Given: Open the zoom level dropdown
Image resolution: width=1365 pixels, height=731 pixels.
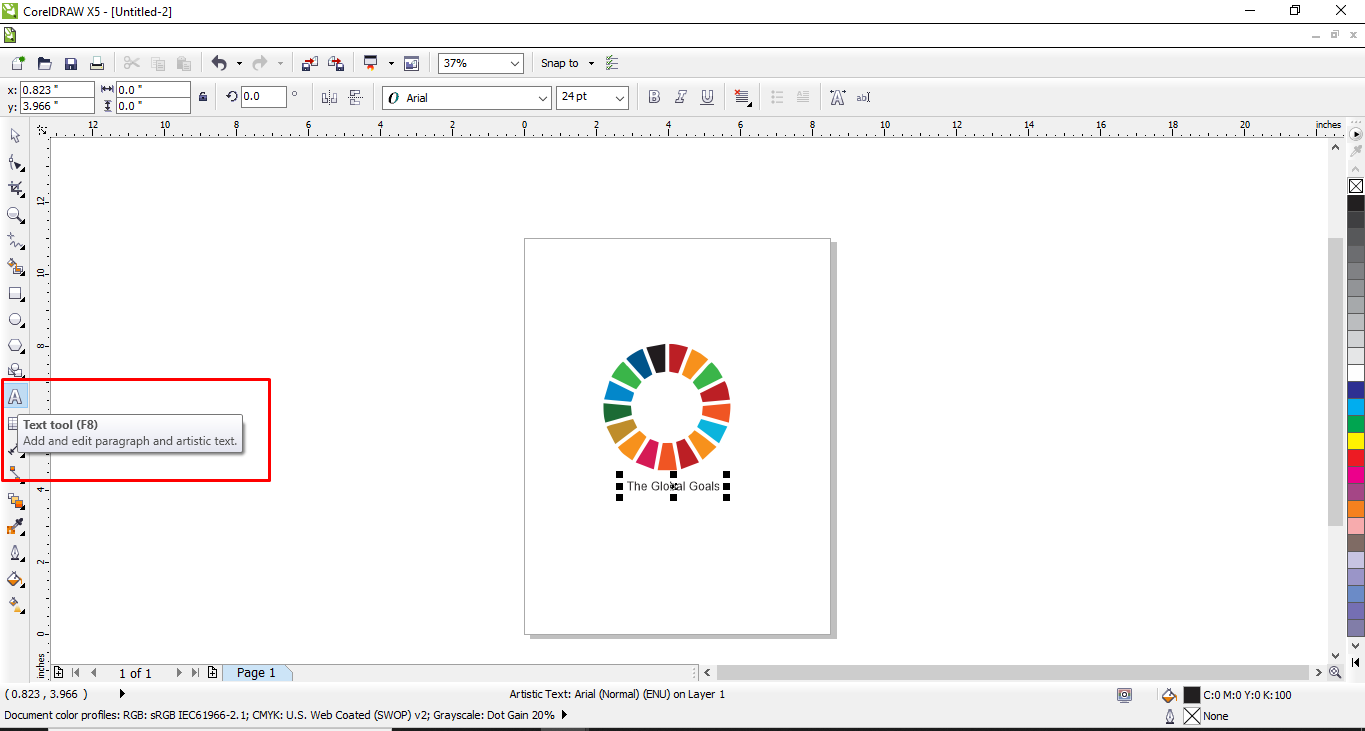Looking at the screenshot, I should 515,63.
